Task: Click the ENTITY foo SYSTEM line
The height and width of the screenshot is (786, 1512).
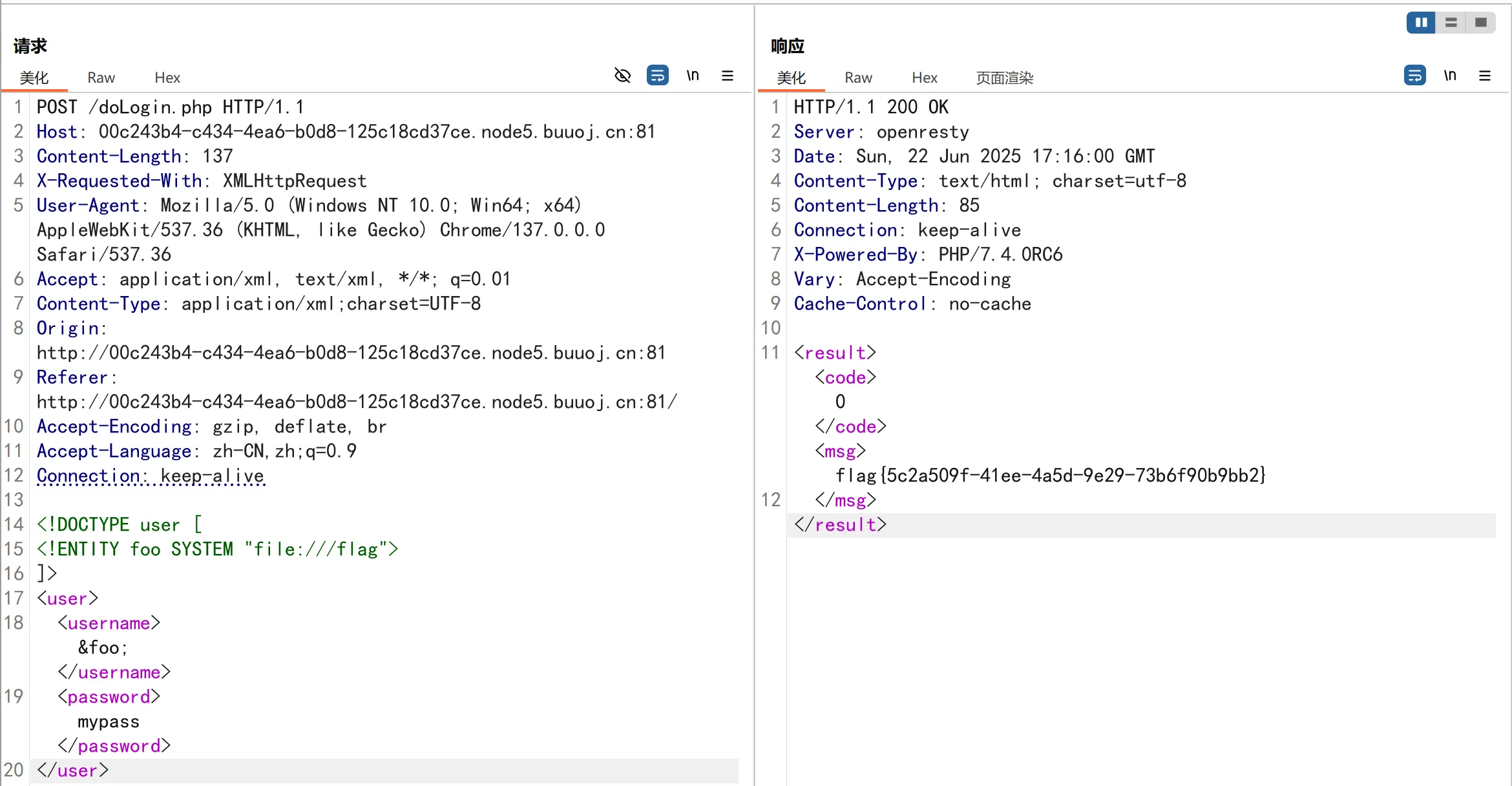Action: pos(217,549)
